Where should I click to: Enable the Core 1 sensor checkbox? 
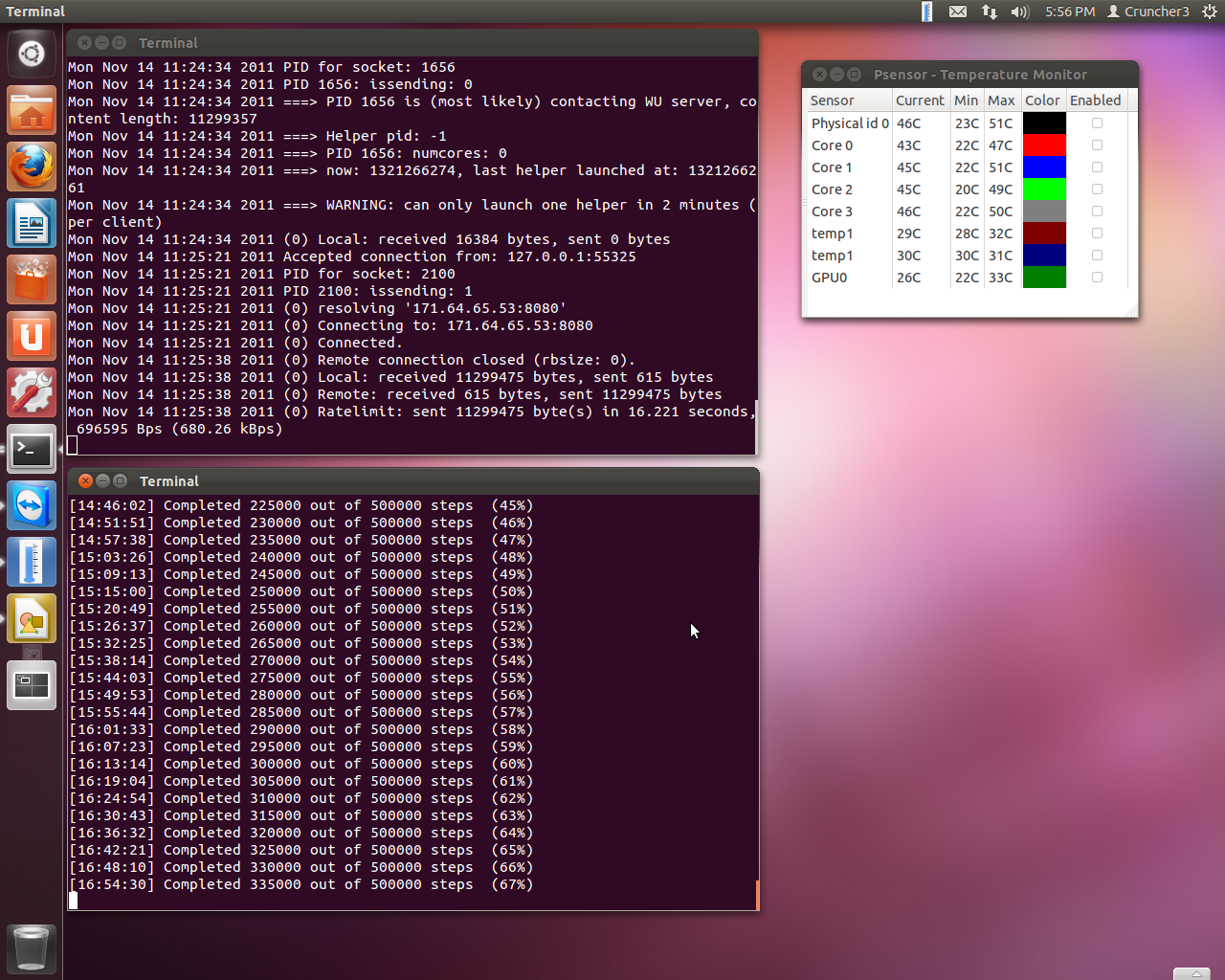1097,167
